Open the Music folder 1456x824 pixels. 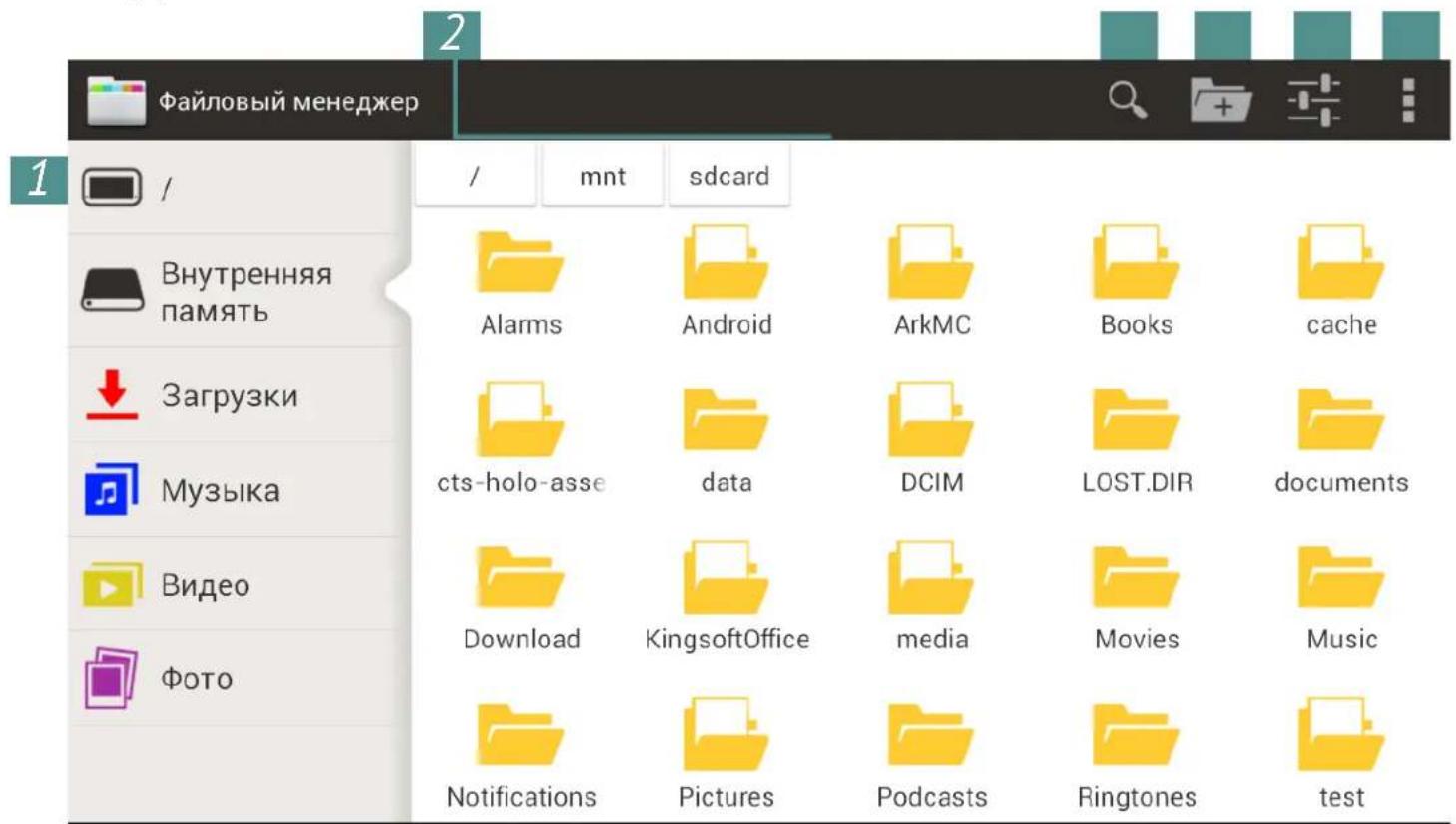[1341, 597]
